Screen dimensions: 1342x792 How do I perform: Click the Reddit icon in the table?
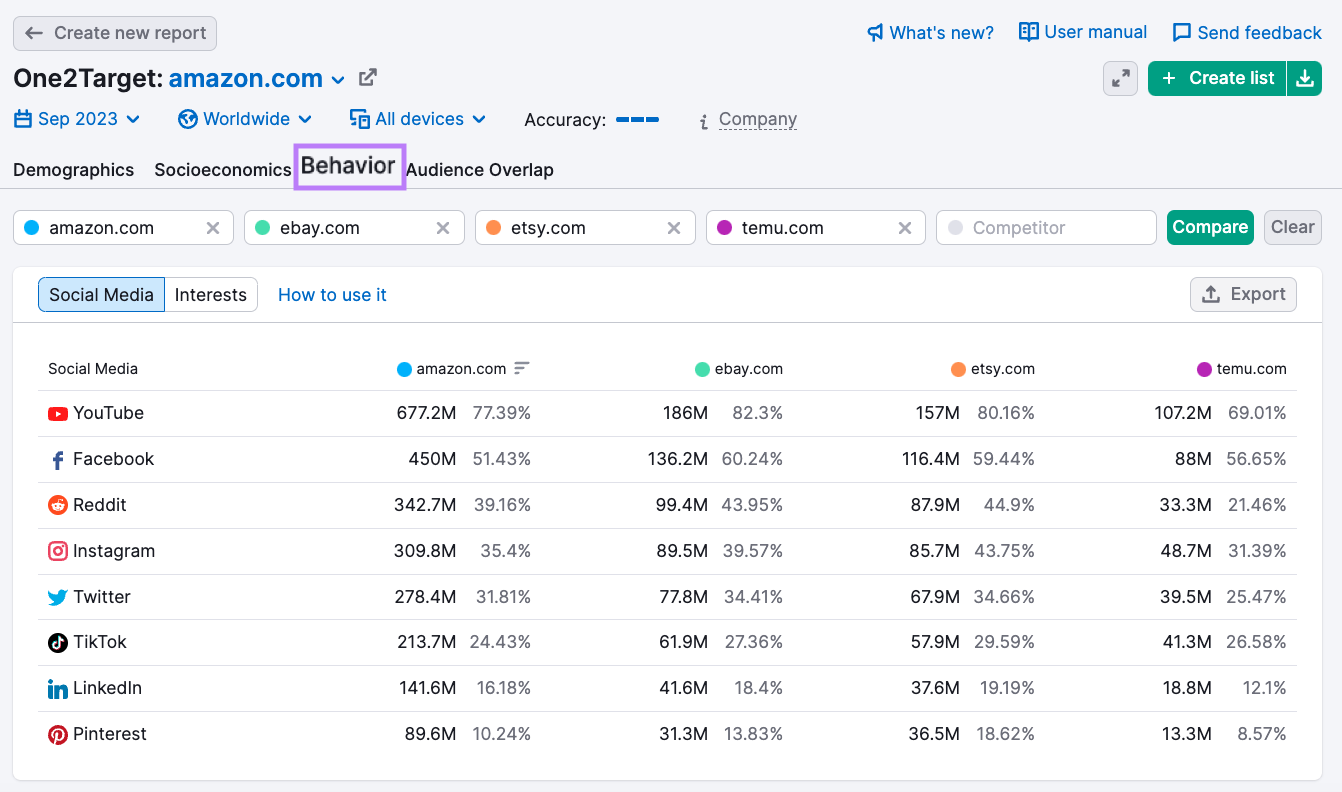58,505
